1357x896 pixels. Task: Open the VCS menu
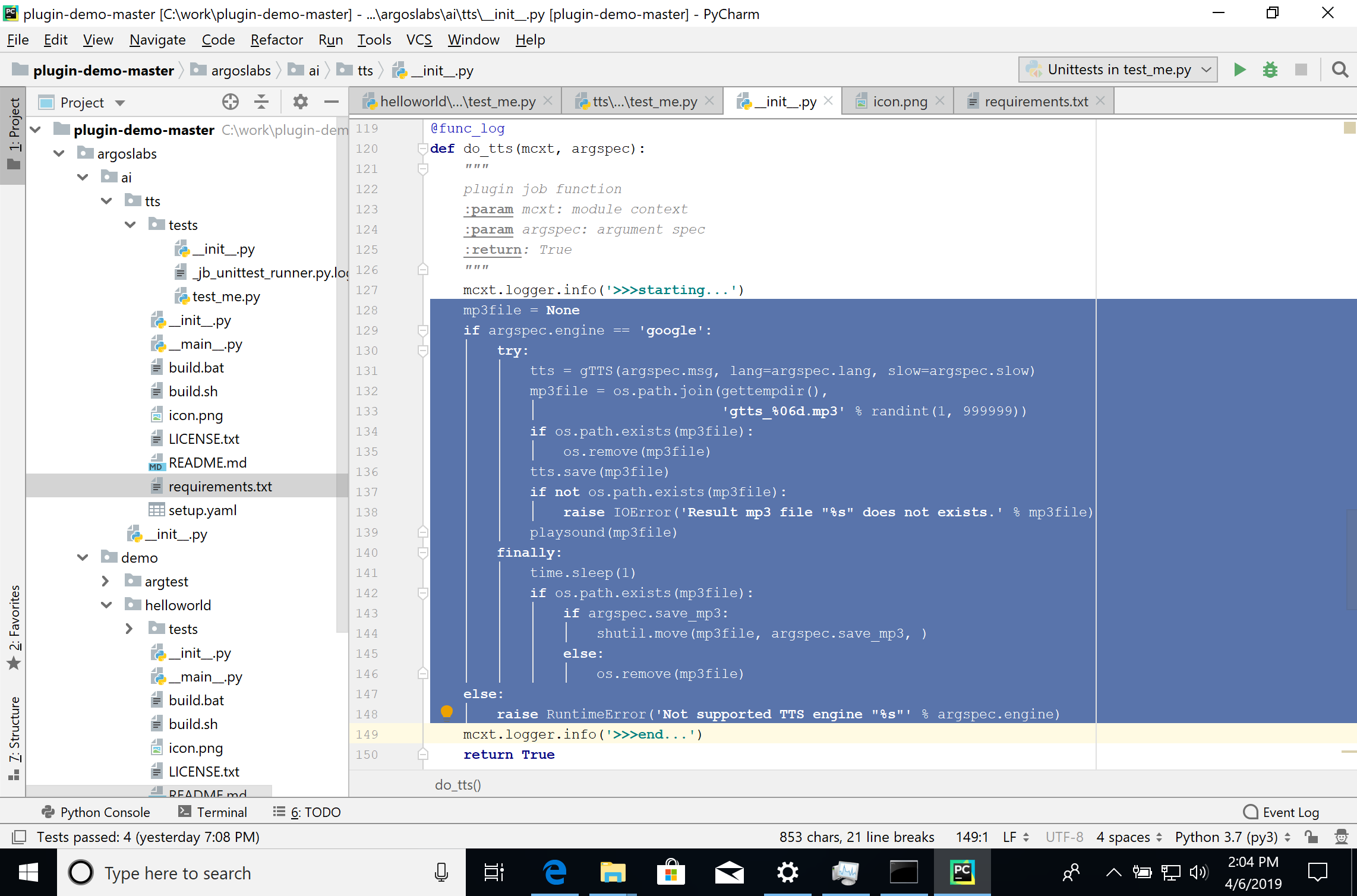(x=419, y=40)
